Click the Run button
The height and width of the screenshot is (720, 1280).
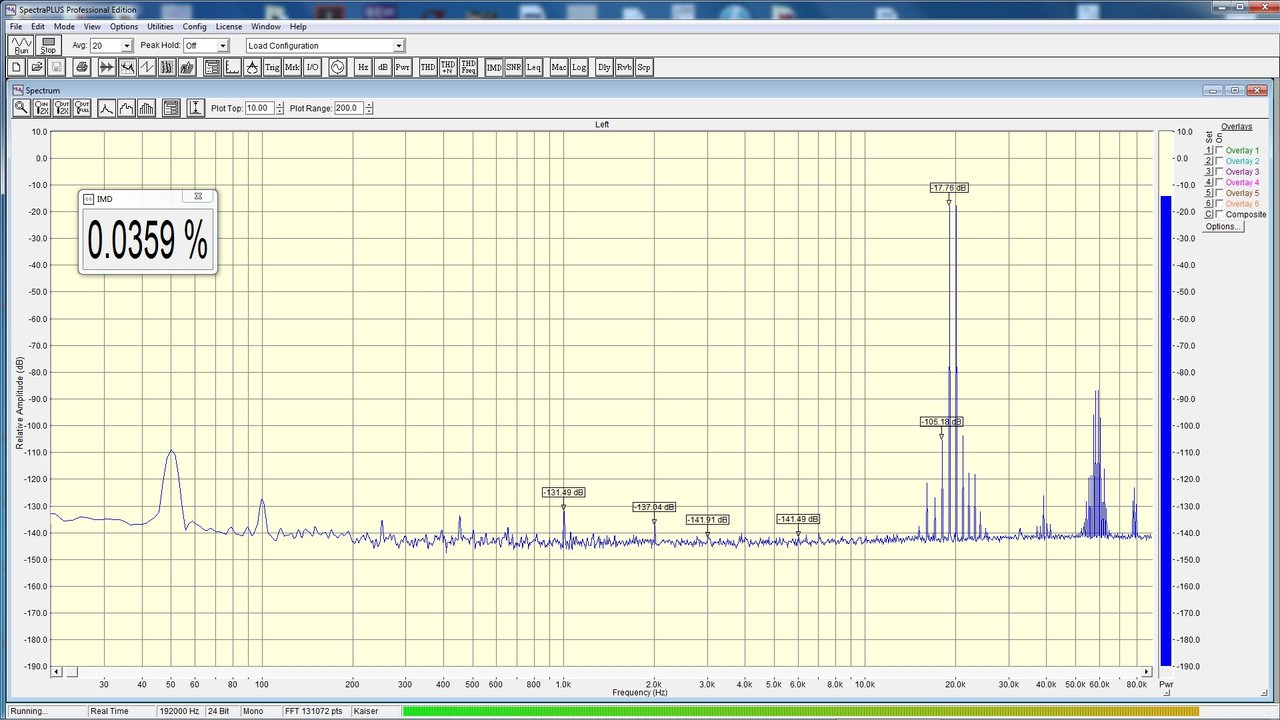point(22,45)
